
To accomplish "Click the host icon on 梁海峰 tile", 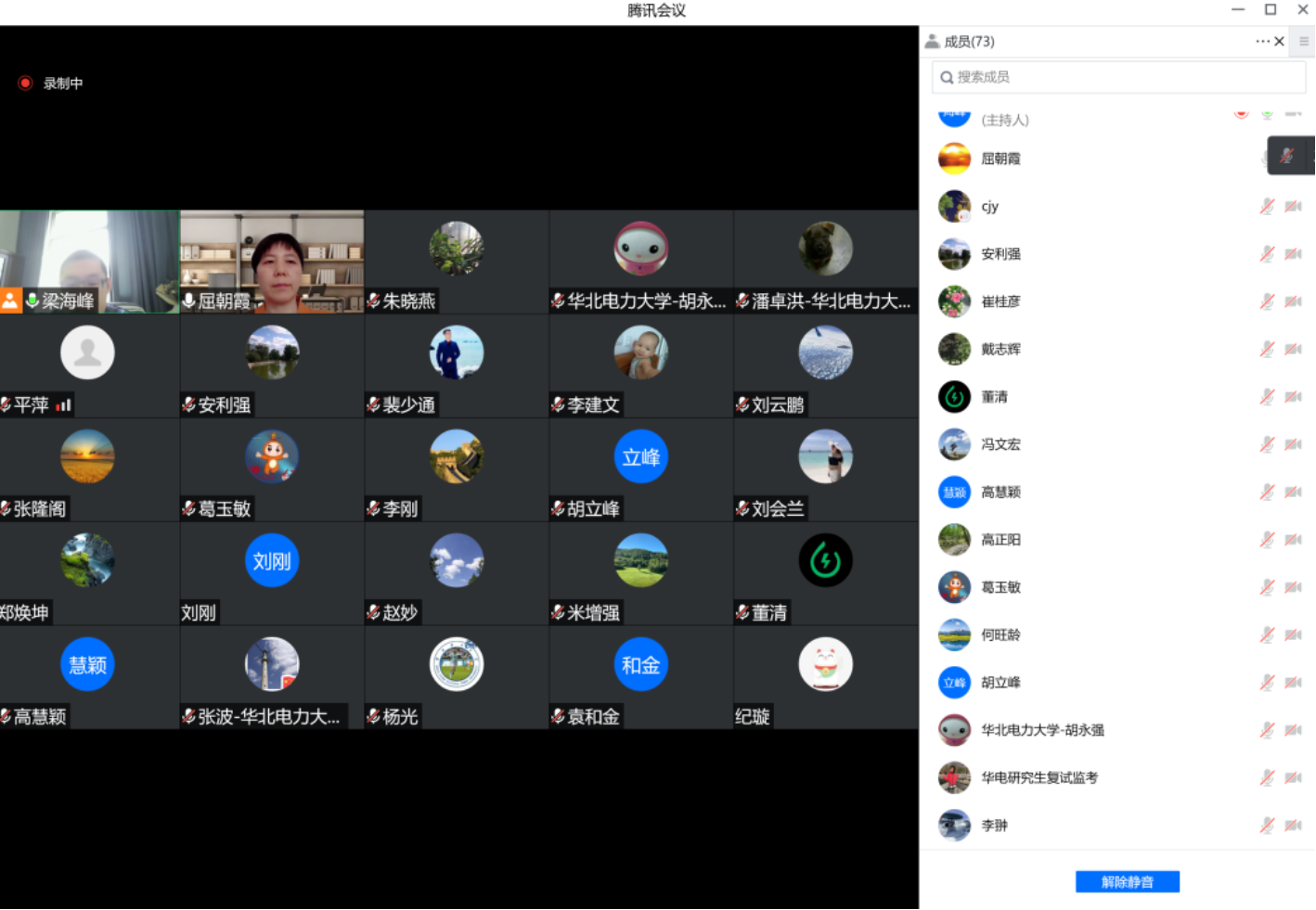I will (x=10, y=301).
